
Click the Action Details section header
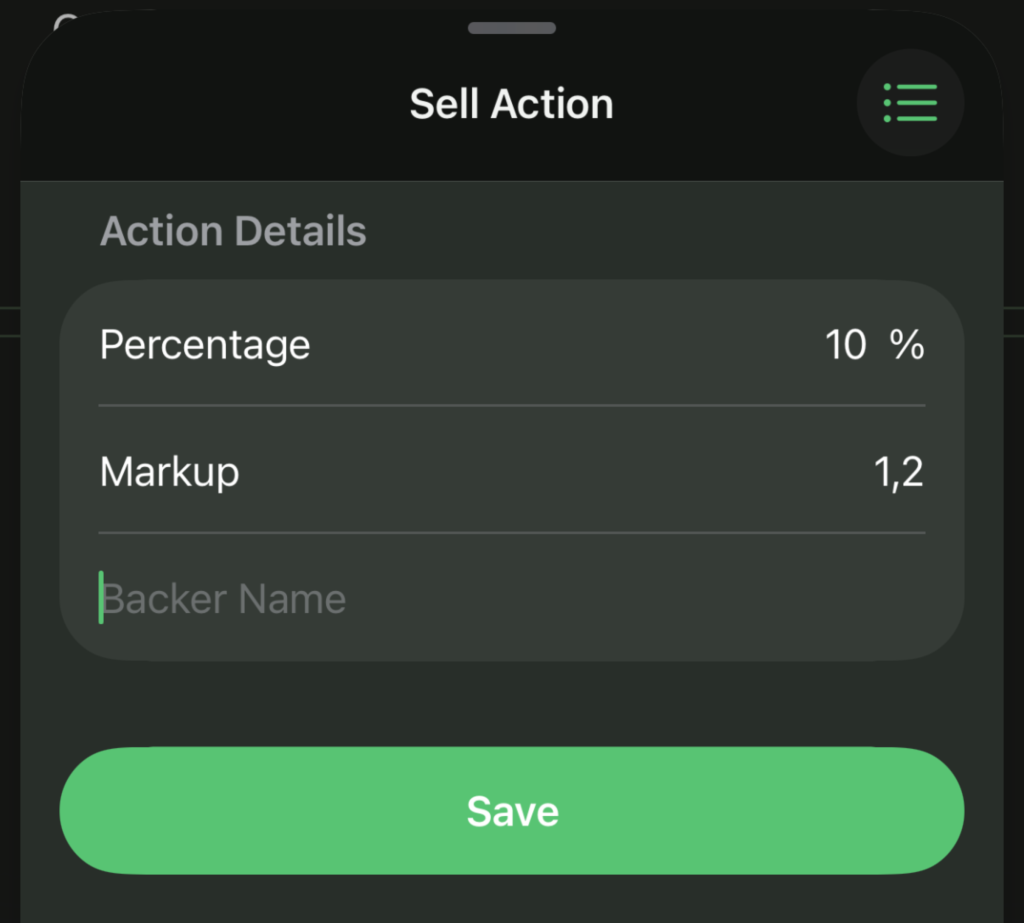pyautogui.click(x=233, y=231)
